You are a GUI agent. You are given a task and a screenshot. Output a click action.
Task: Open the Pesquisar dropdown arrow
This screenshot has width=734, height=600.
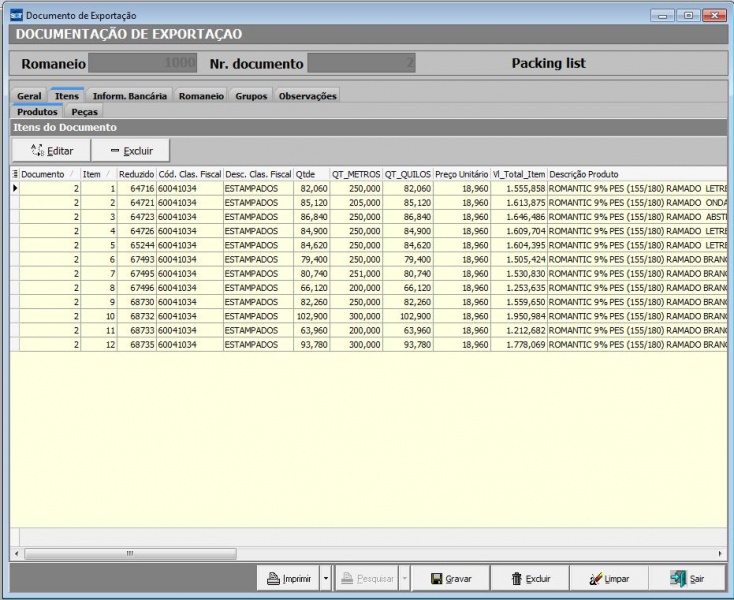click(405, 578)
